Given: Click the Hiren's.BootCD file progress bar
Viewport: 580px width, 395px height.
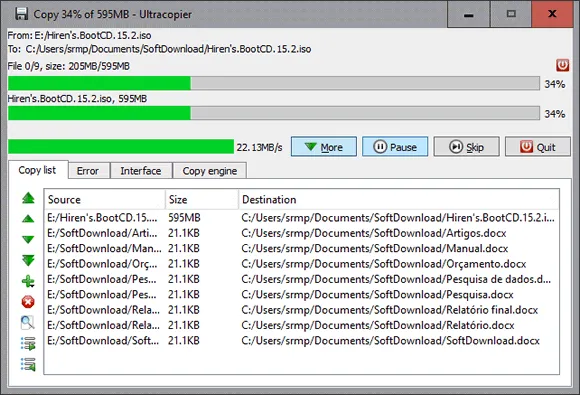Looking at the screenshot, I should pyautogui.click(x=274, y=113).
